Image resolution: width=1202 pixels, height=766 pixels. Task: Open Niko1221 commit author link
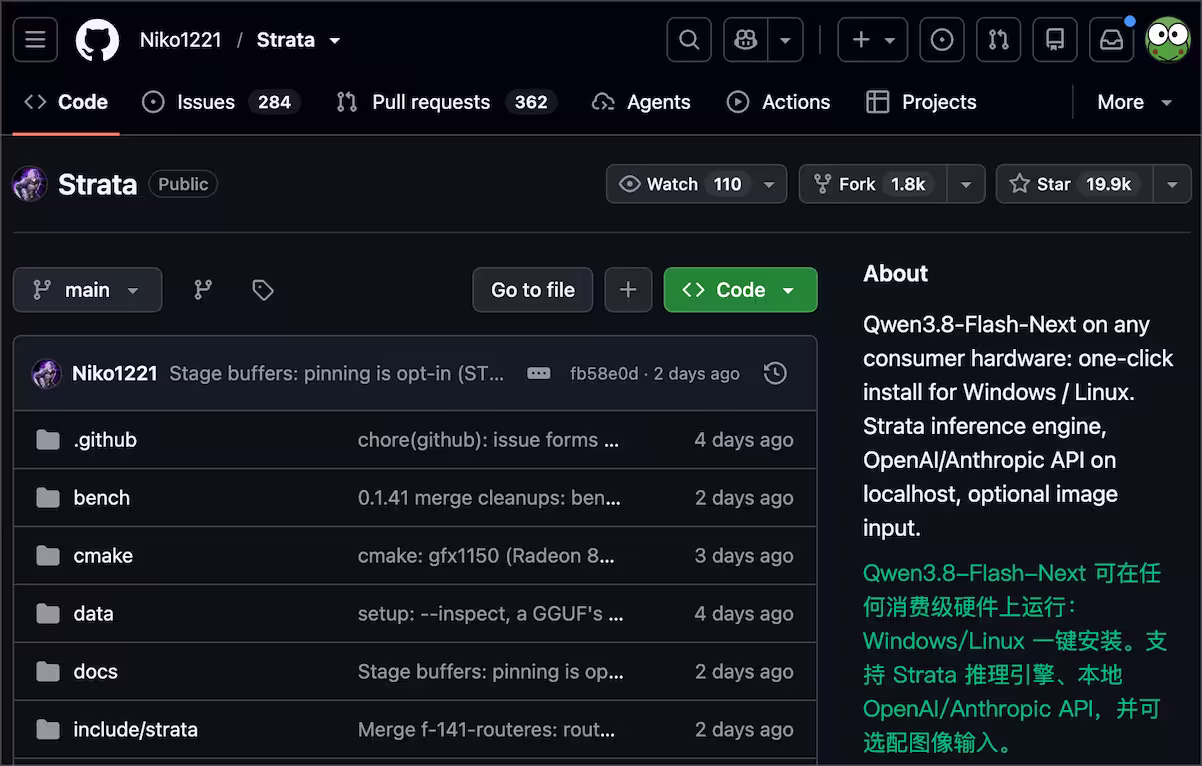tap(115, 373)
